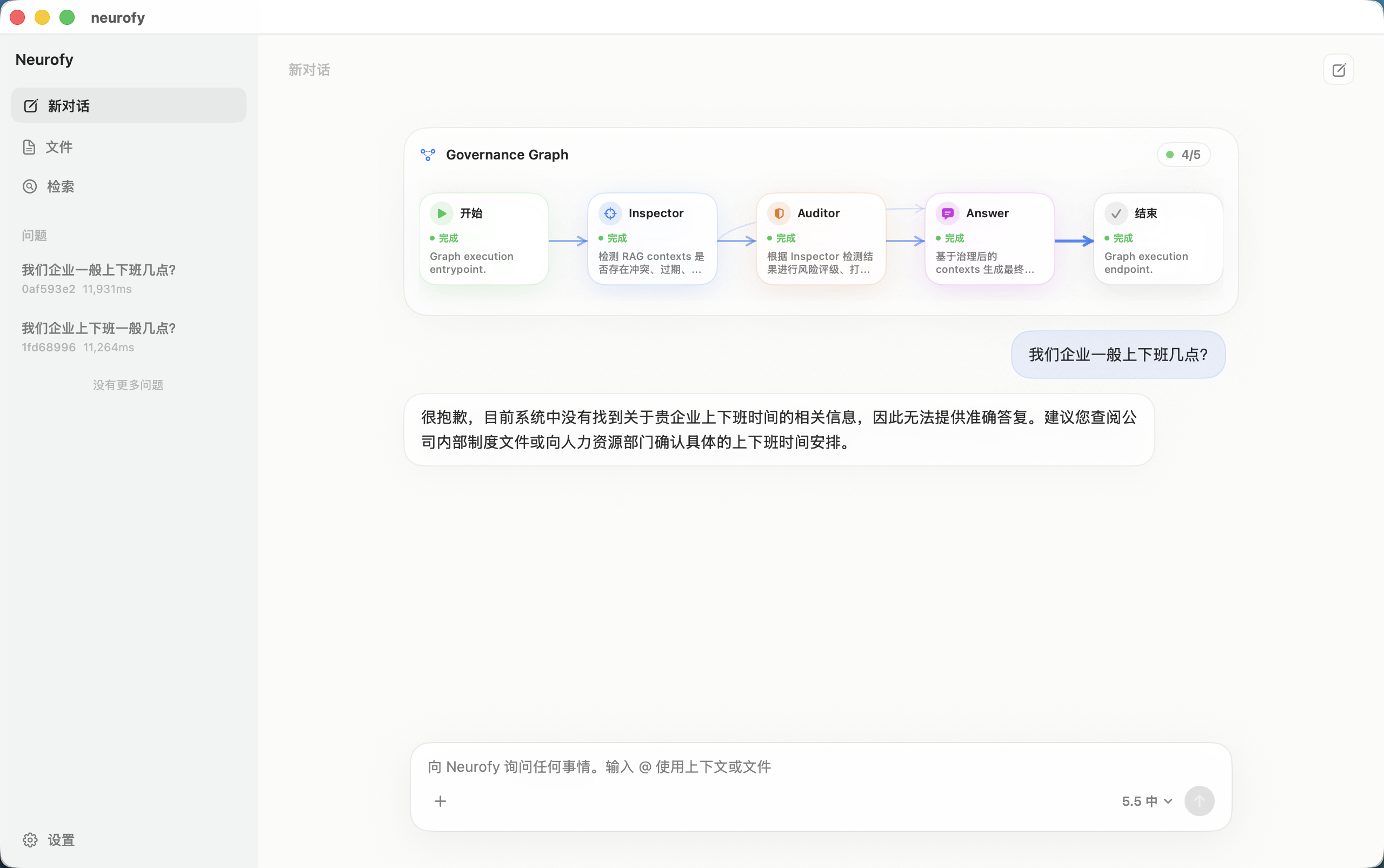The height and width of the screenshot is (868, 1384).
Task: Click the Auditor node description text
Action: (820, 263)
